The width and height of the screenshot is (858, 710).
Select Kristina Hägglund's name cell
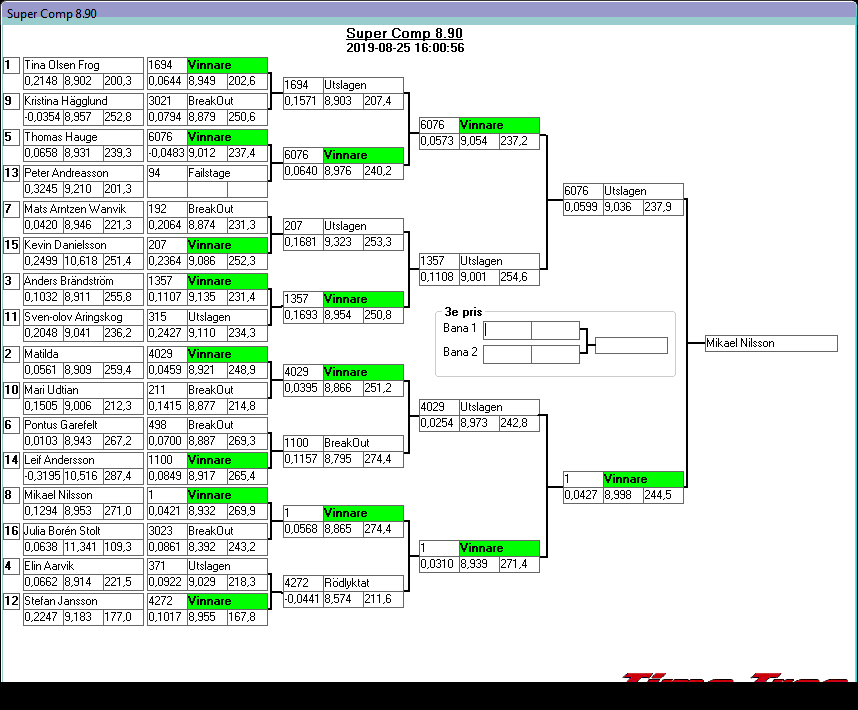coord(83,101)
